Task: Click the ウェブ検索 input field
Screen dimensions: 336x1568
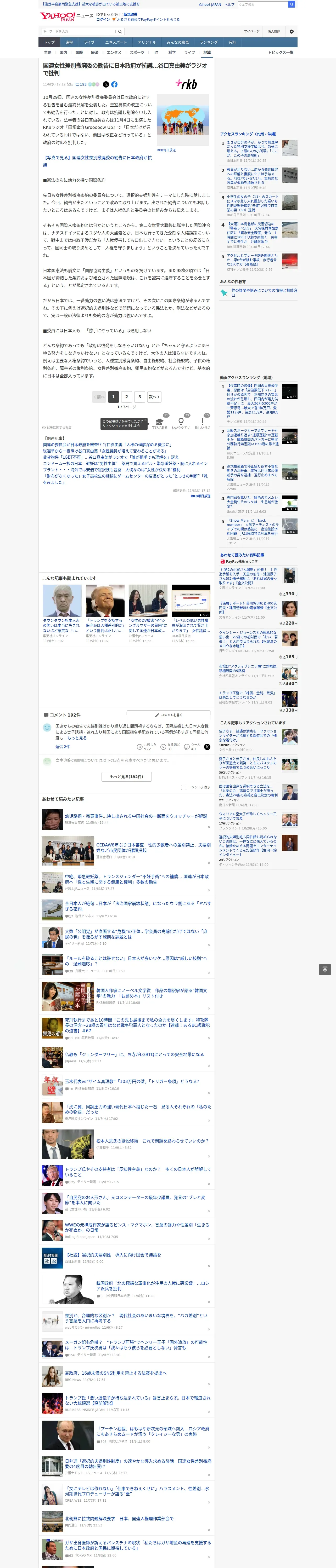Action: pyautogui.click(x=263, y=4)
